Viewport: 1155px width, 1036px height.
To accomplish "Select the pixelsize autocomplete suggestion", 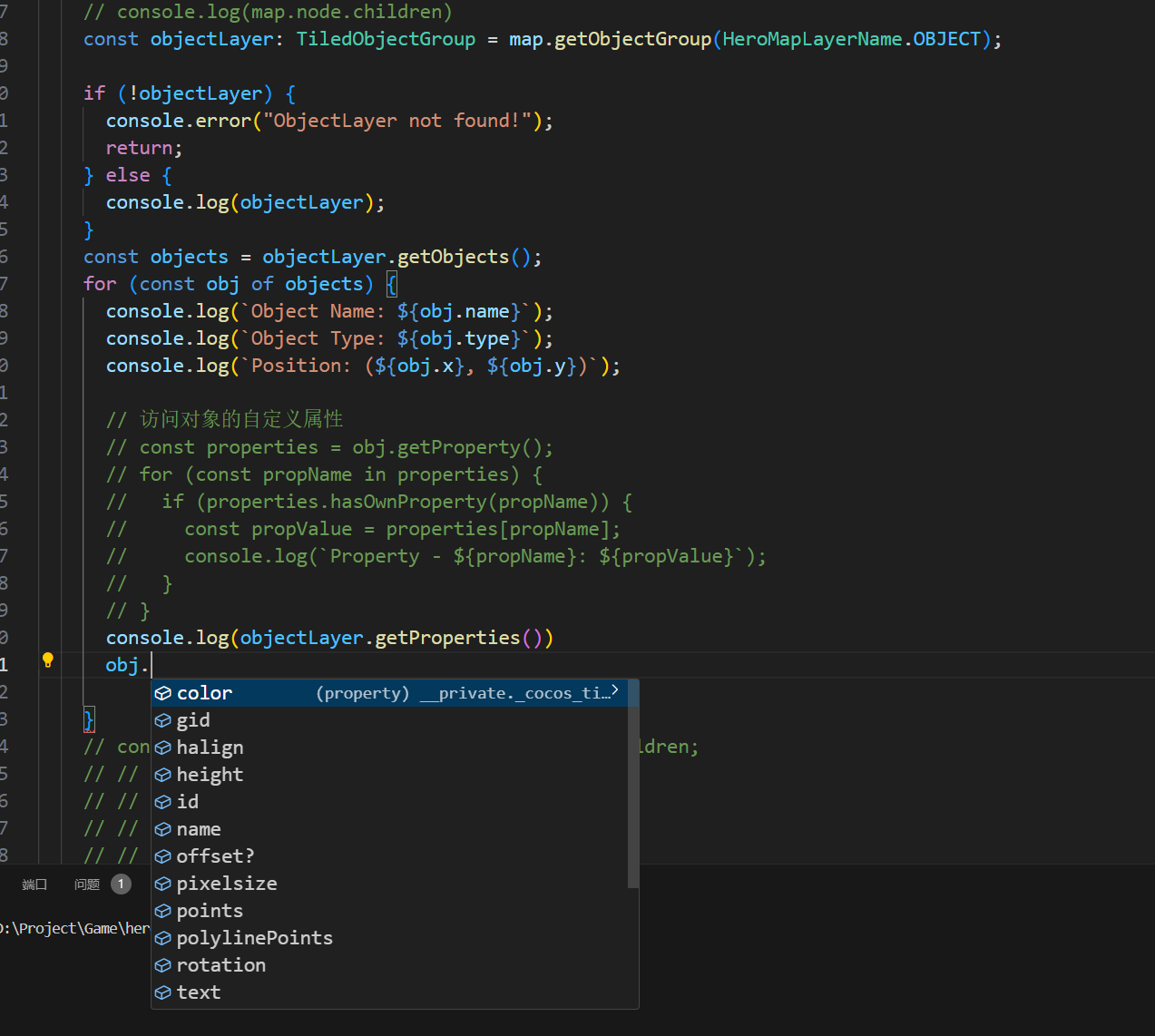I will [389, 884].
